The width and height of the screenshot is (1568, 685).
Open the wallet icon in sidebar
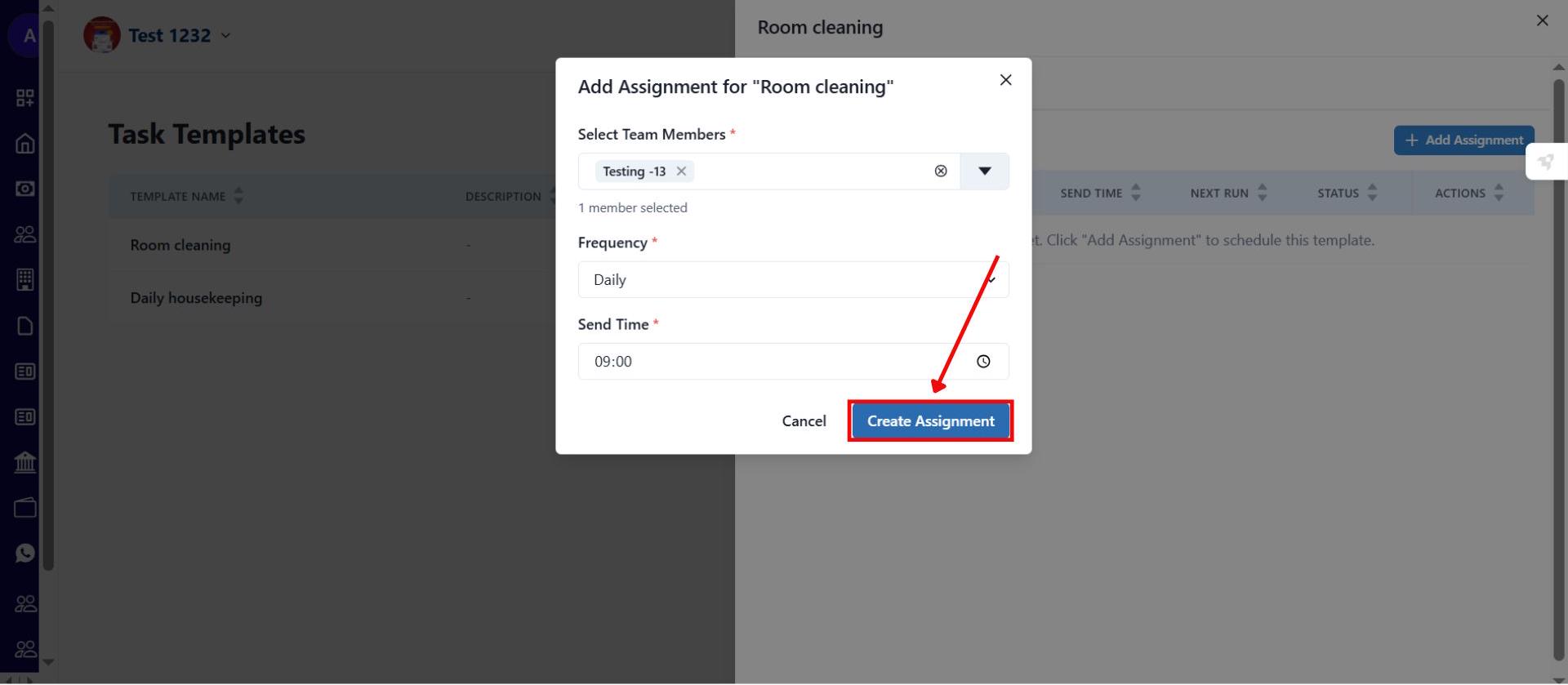(25, 507)
